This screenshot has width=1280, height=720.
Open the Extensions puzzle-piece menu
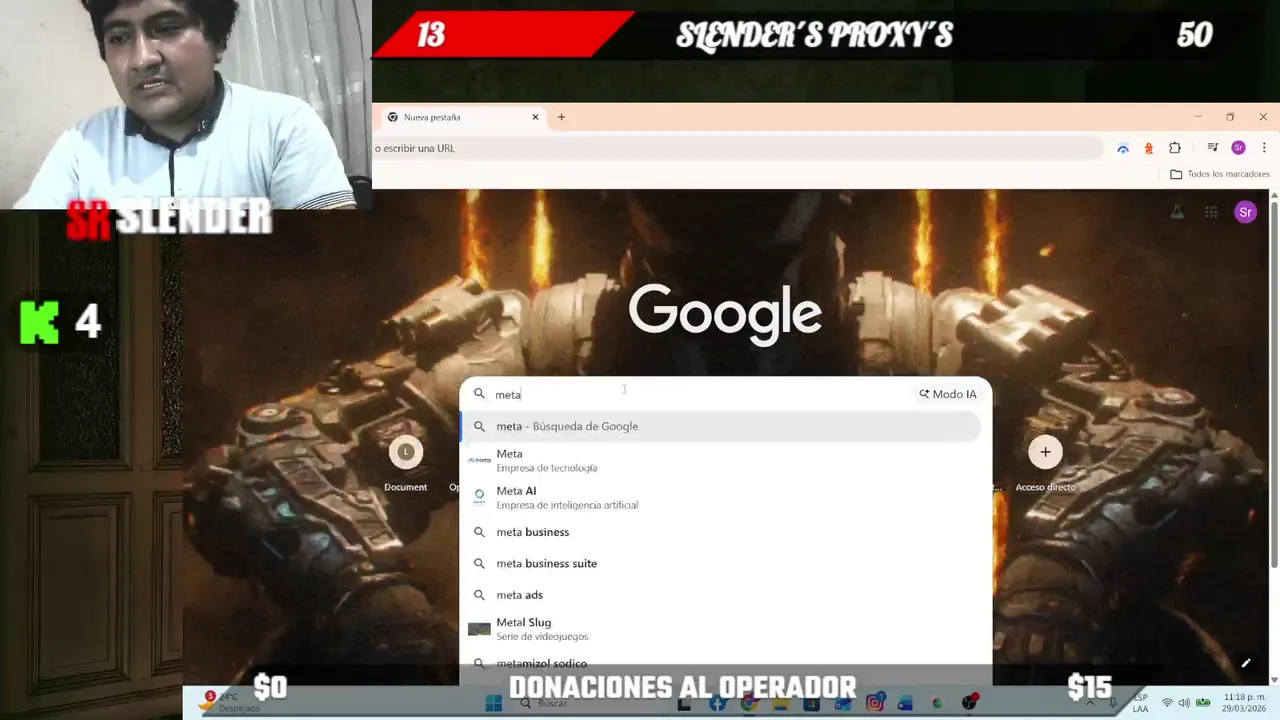point(1175,148)
